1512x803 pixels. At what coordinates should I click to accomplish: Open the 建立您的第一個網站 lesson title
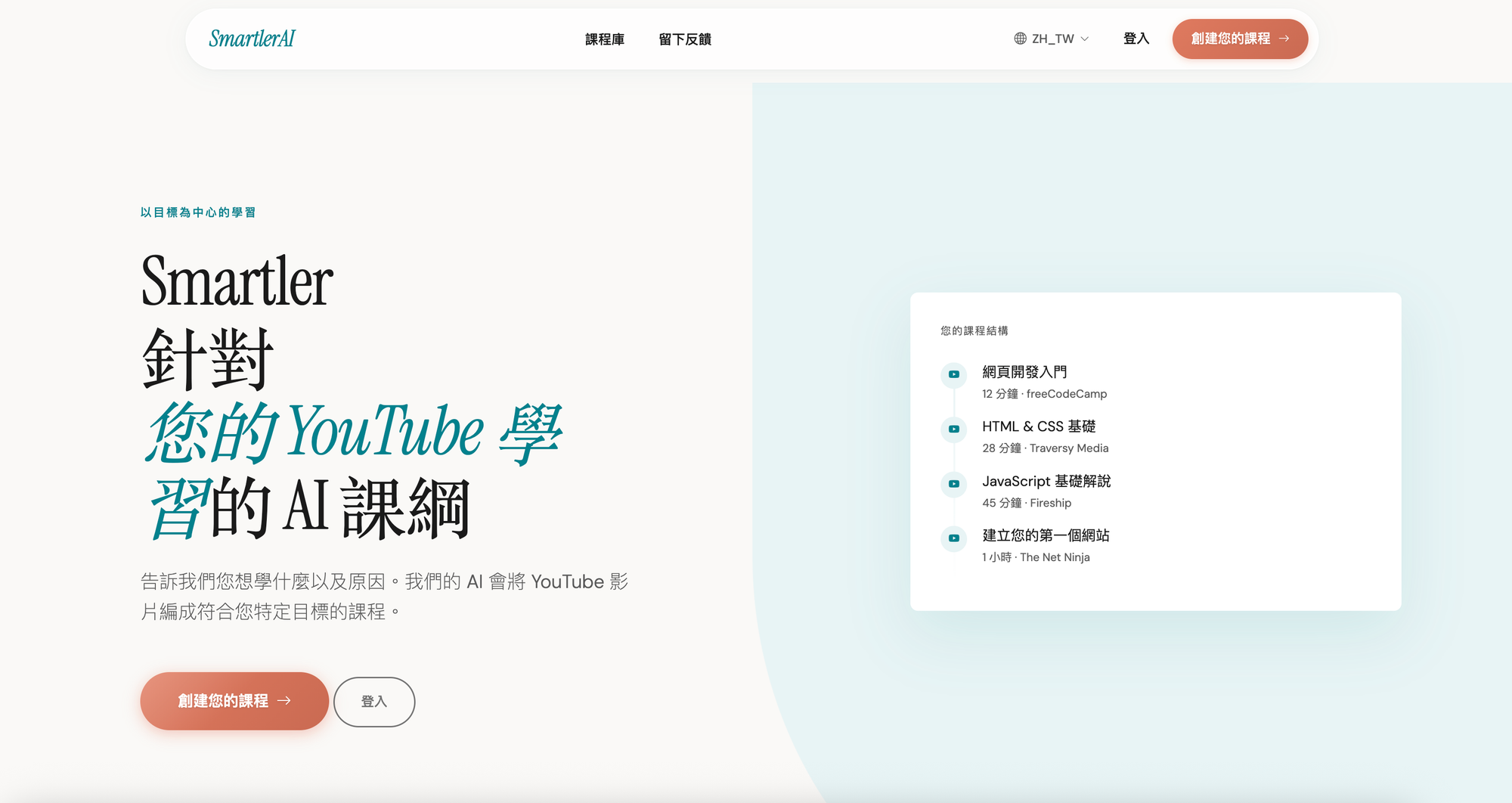(1046, 535)
